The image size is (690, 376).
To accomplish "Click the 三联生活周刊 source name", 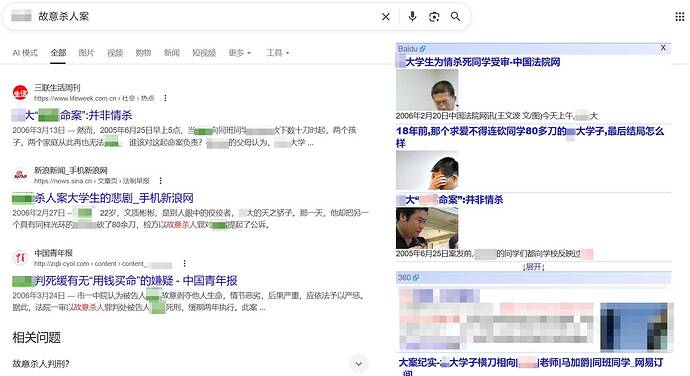I will click(57, 88).
